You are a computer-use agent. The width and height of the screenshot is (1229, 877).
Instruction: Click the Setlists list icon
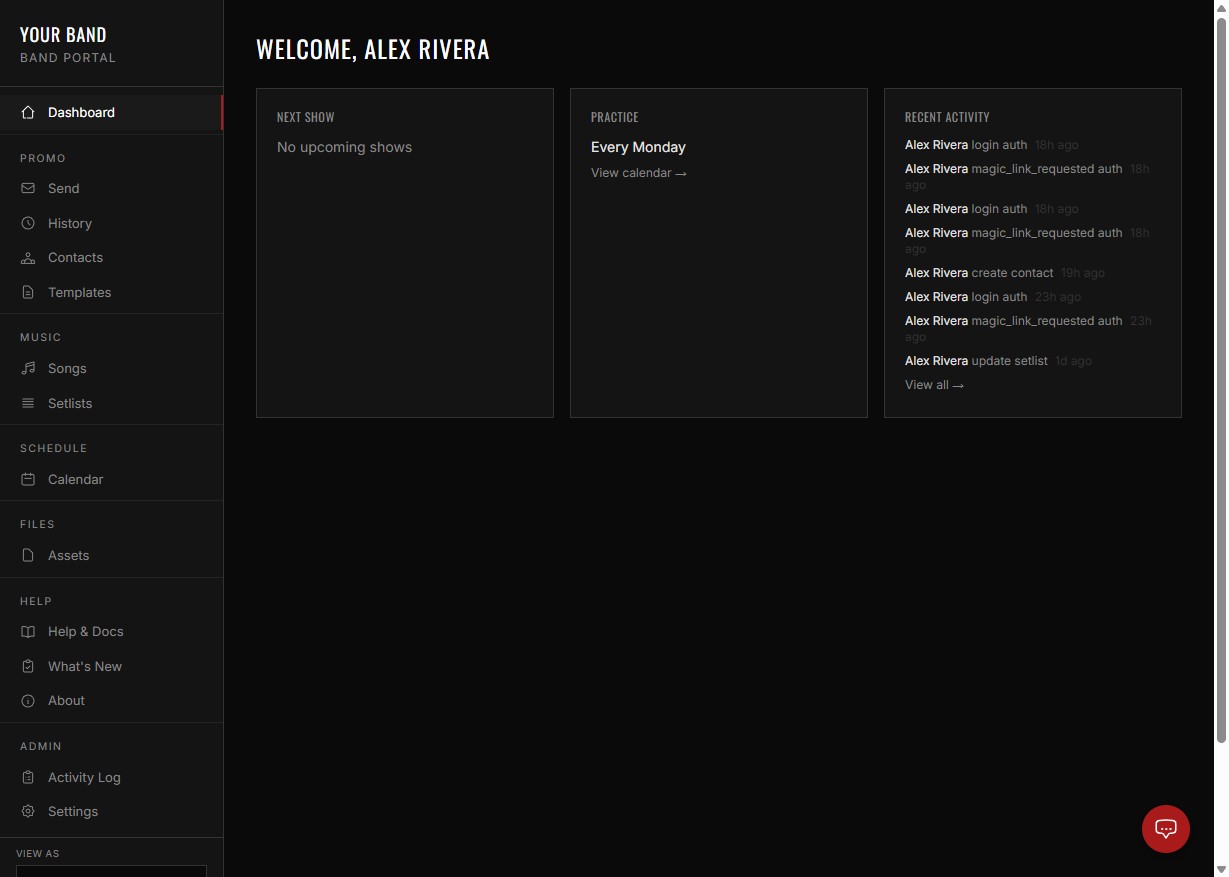[x=28, y=403]
